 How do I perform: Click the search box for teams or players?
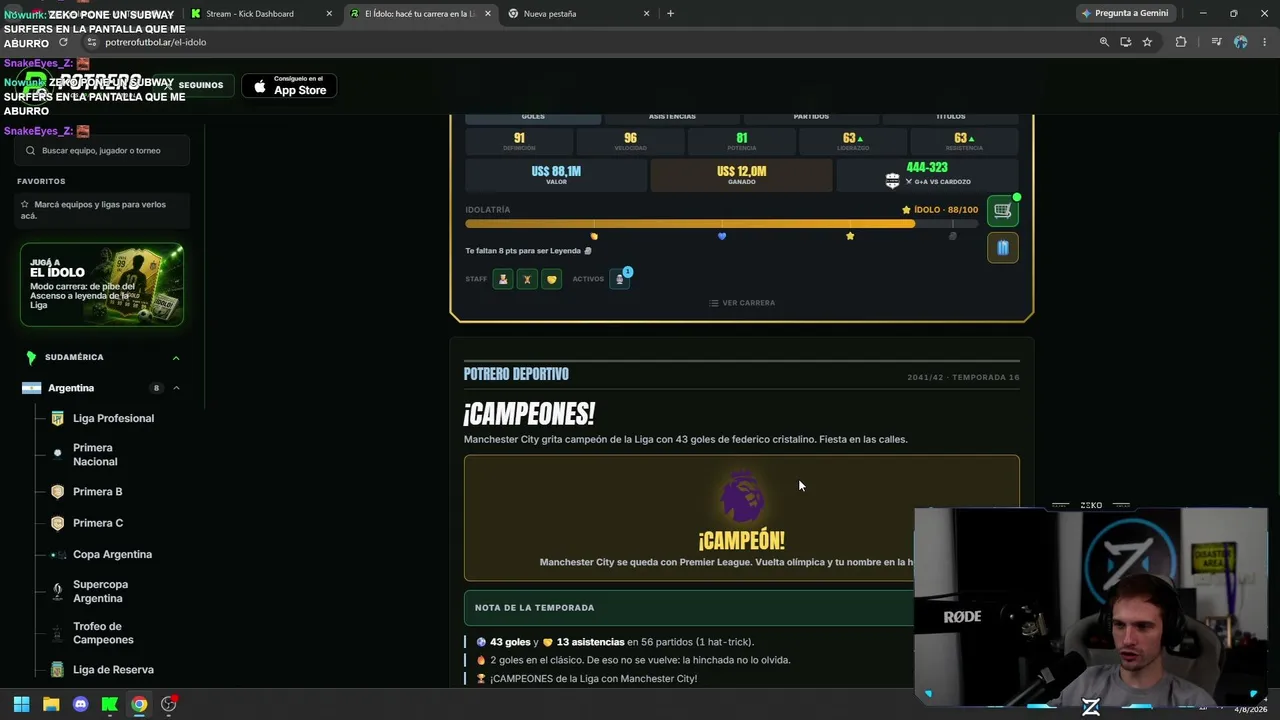tap(102, 151)
